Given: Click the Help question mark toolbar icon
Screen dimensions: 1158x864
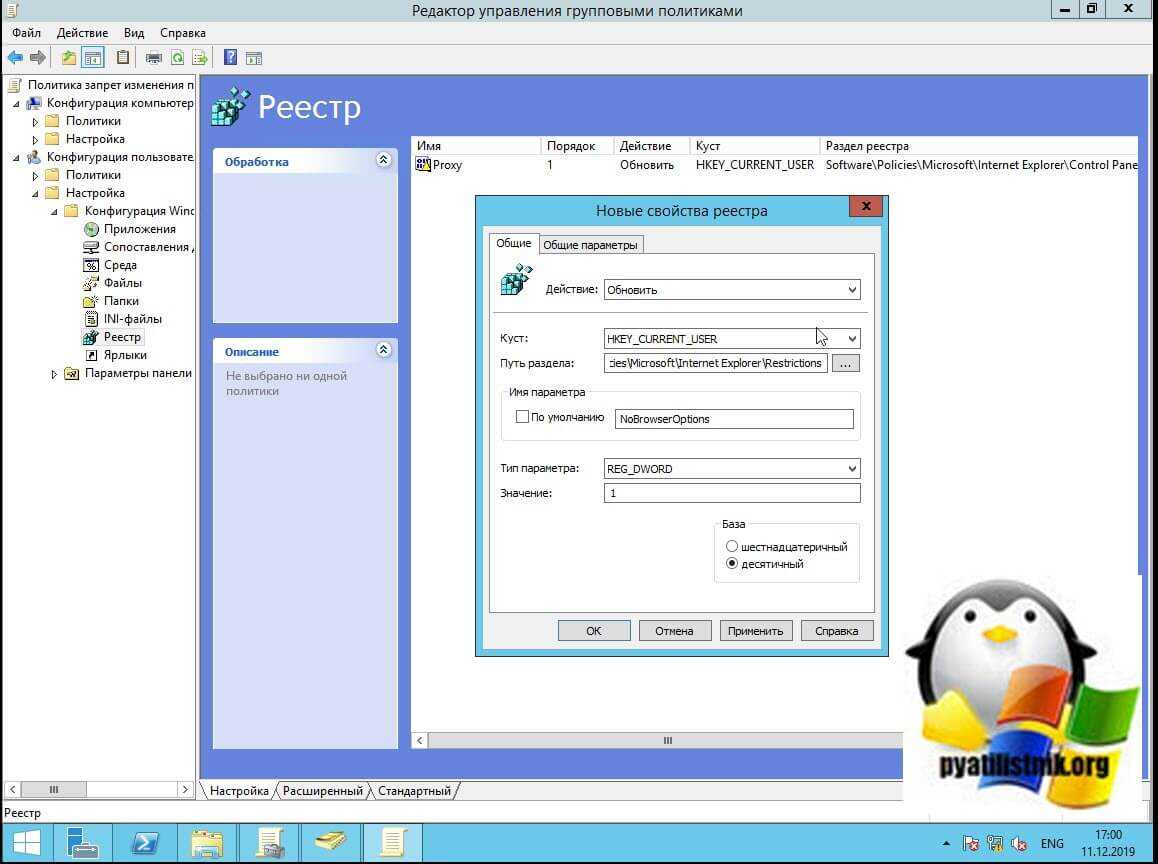Looking at the screenshot, I should [x=230, y=57].
